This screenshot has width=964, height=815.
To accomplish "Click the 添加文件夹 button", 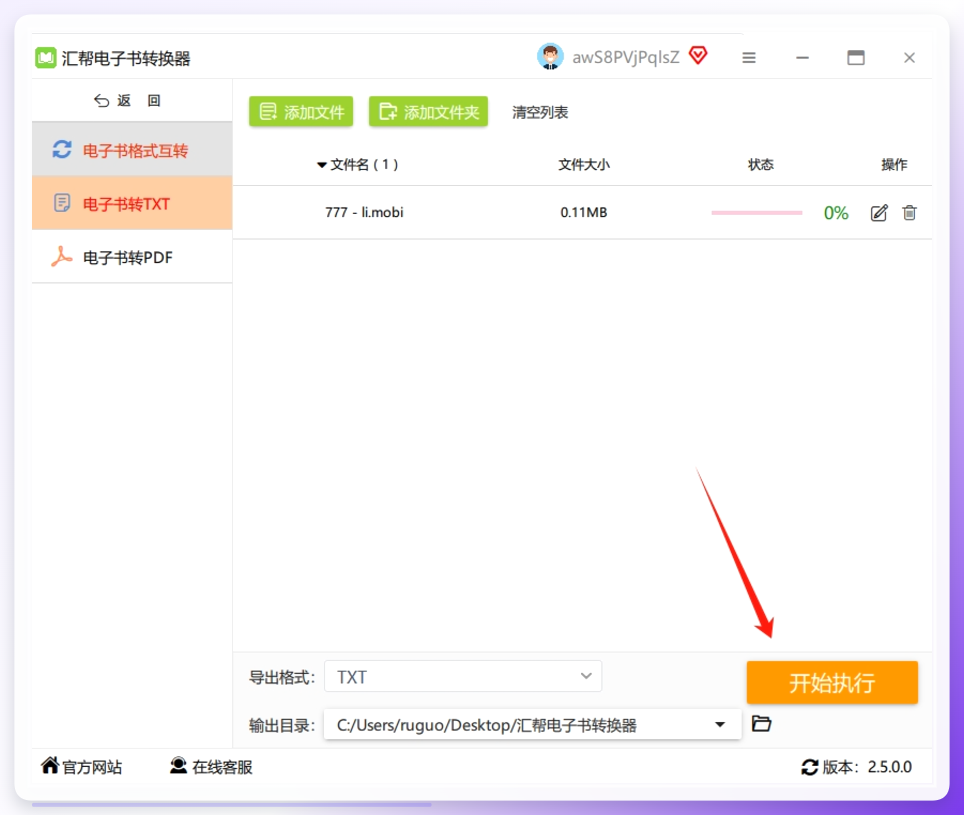I will 429,112.
